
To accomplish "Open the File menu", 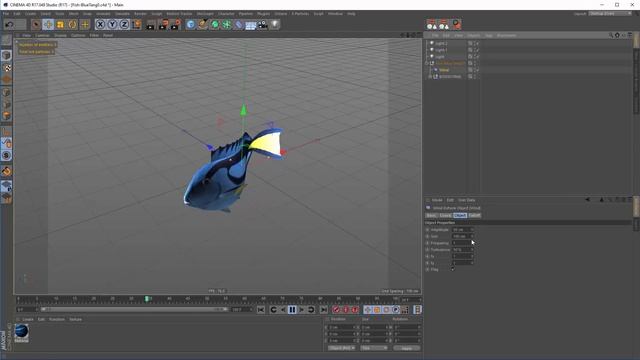I will (6, 13).
